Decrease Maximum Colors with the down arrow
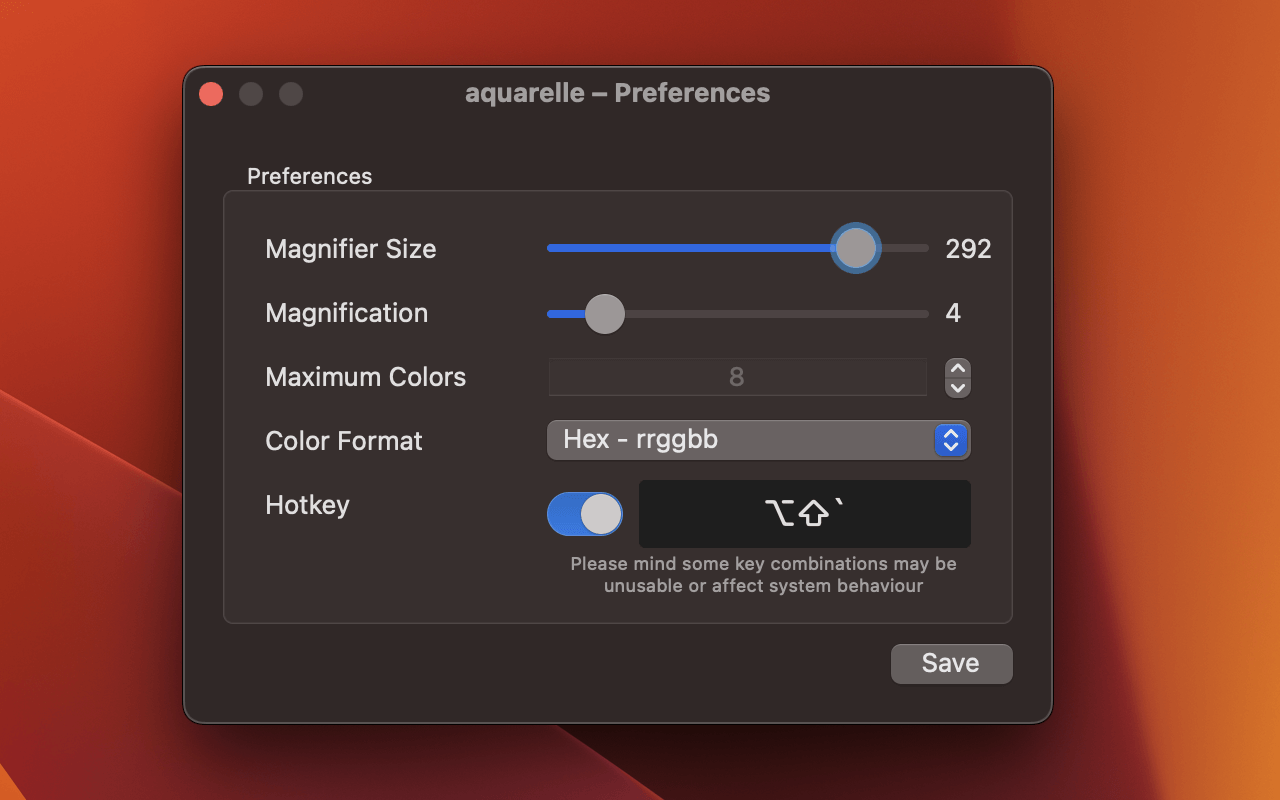1280x800 pixels. point(958,388)
